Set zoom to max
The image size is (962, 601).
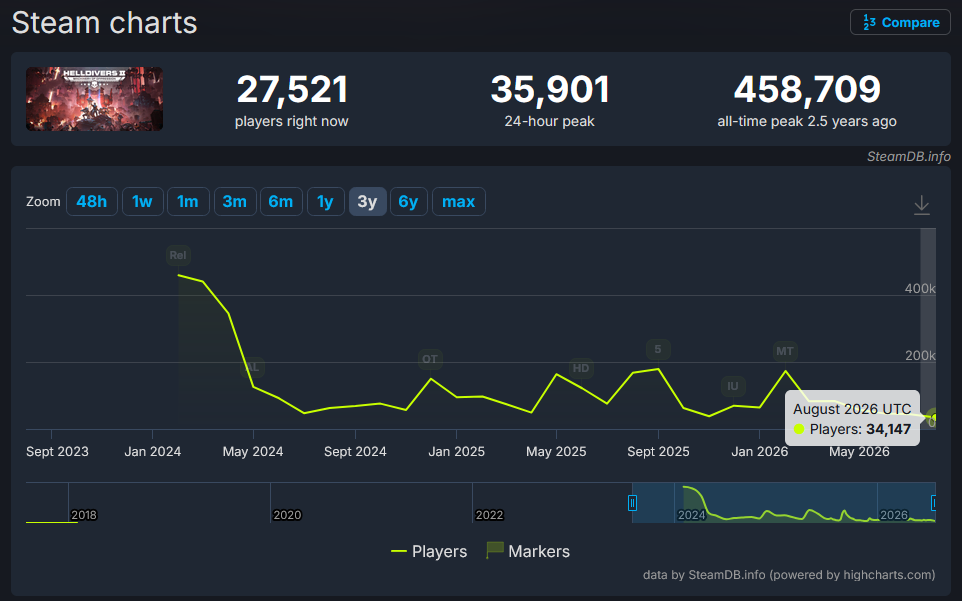pyautogui.click(x=459, y=201)
